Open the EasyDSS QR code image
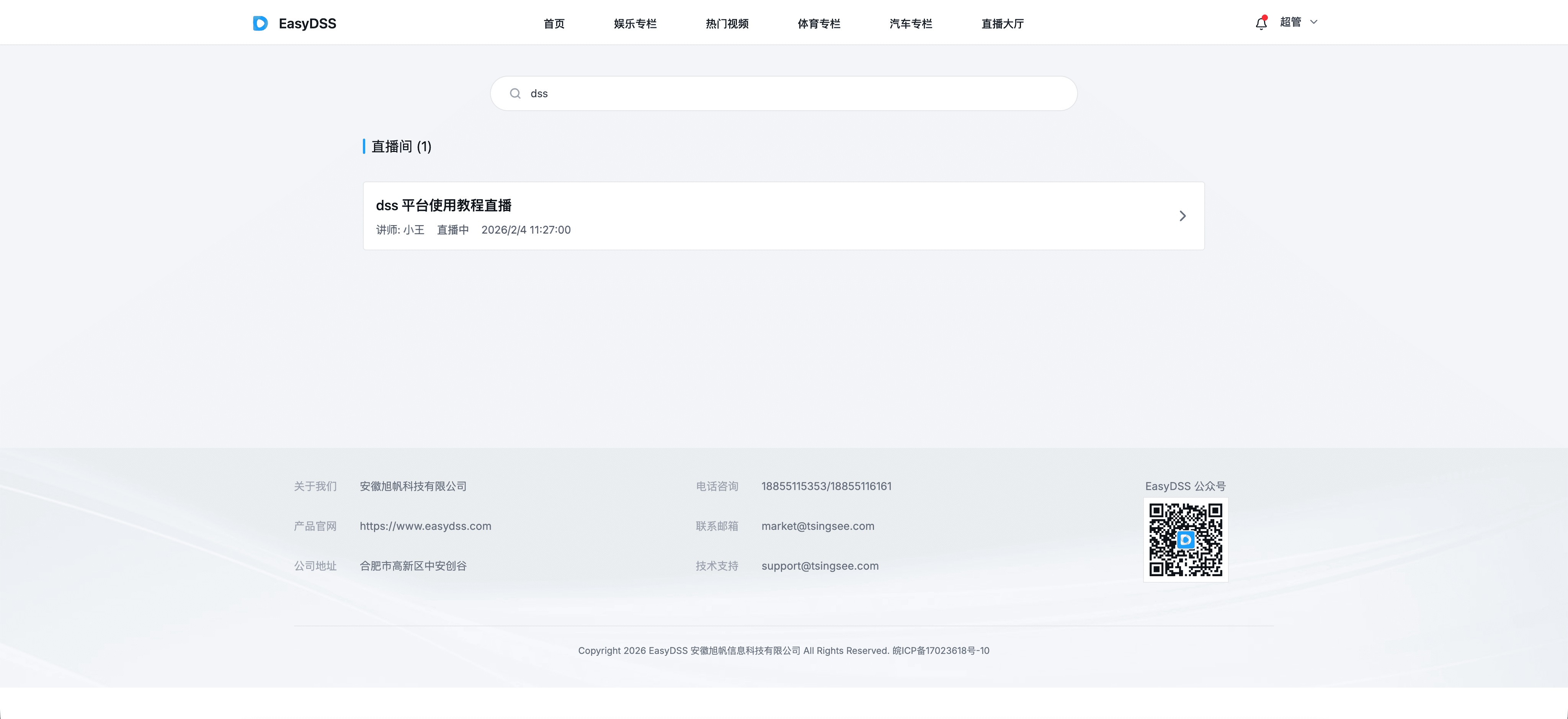Screen dimensions: 1568x719 point(1185,539)
